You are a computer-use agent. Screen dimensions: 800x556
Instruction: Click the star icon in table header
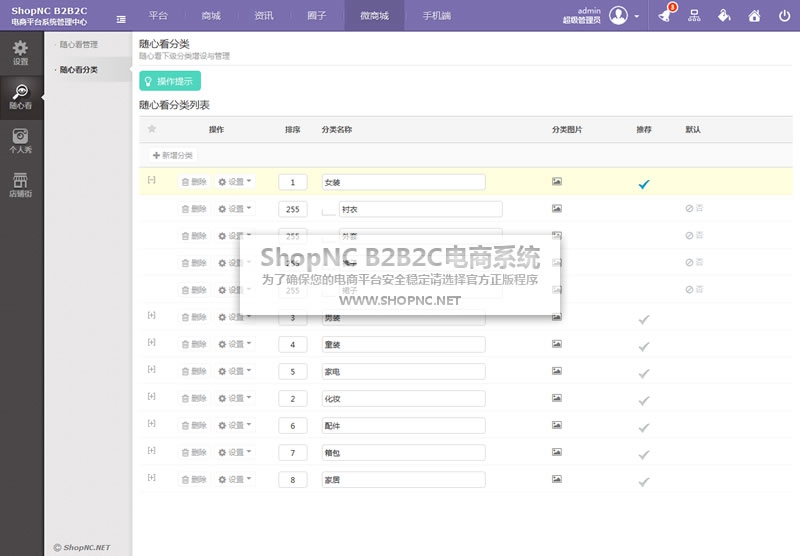(x=152, y=129)
